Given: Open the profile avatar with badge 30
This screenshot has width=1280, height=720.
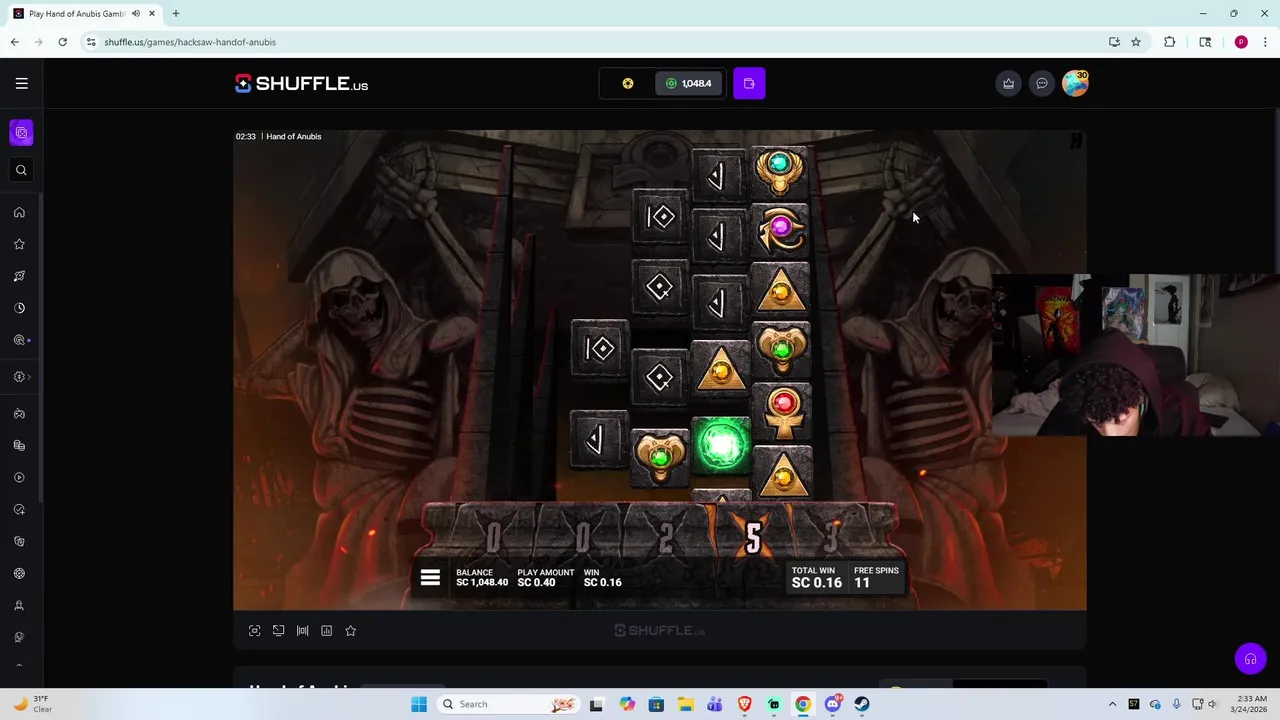Looking at the screenshot, I should 1075,83.
